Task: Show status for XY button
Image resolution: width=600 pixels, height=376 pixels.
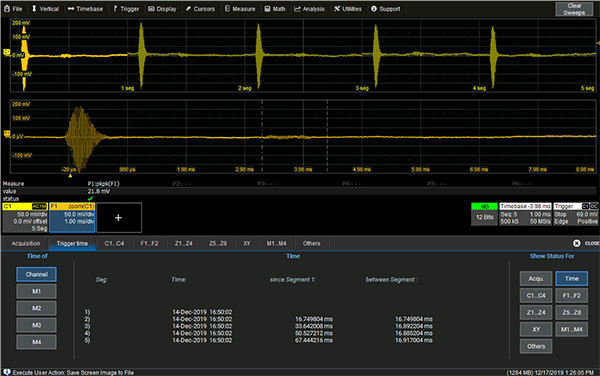Action: click(x=536, y=329)
